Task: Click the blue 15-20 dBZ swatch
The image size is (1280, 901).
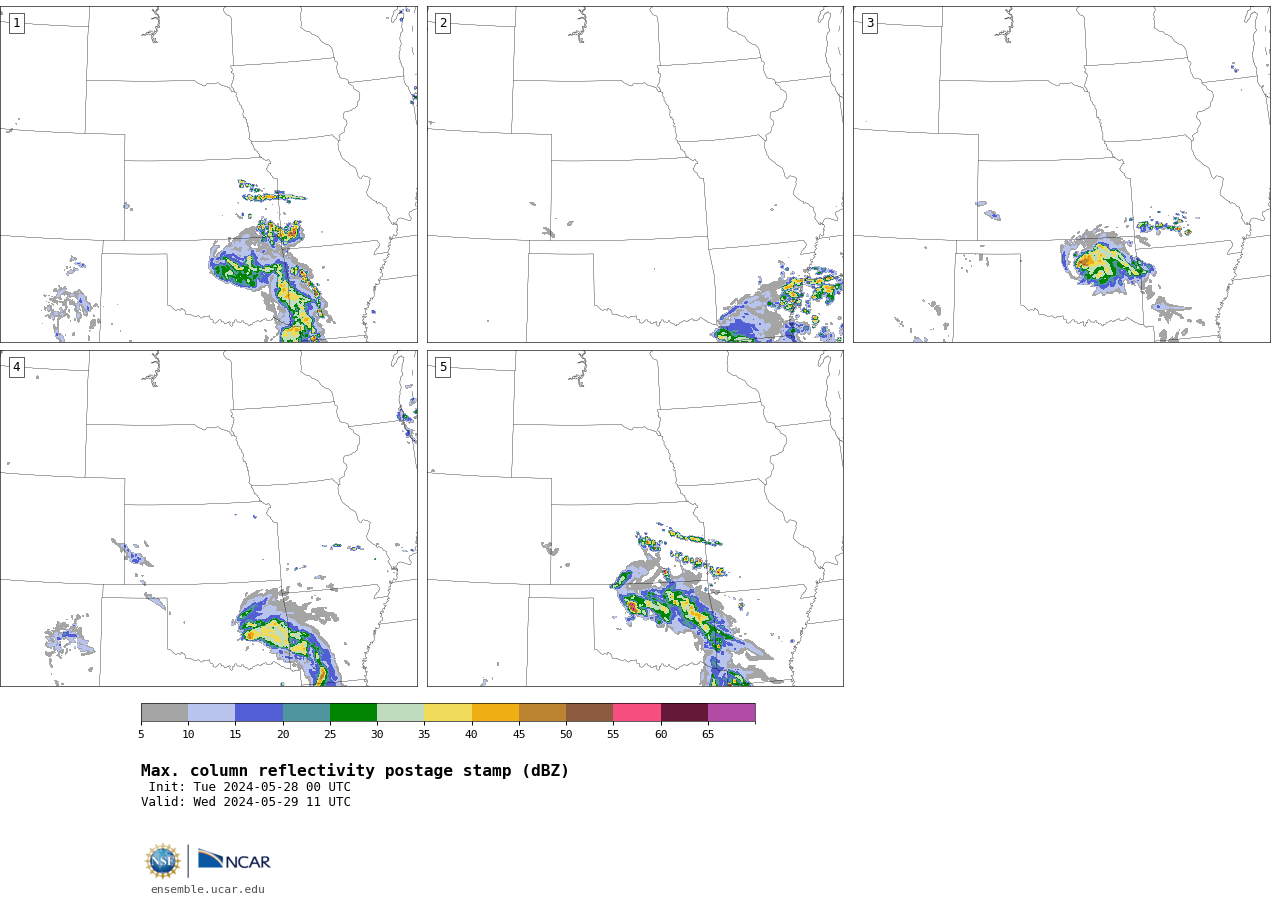Action: coord(259,713)
